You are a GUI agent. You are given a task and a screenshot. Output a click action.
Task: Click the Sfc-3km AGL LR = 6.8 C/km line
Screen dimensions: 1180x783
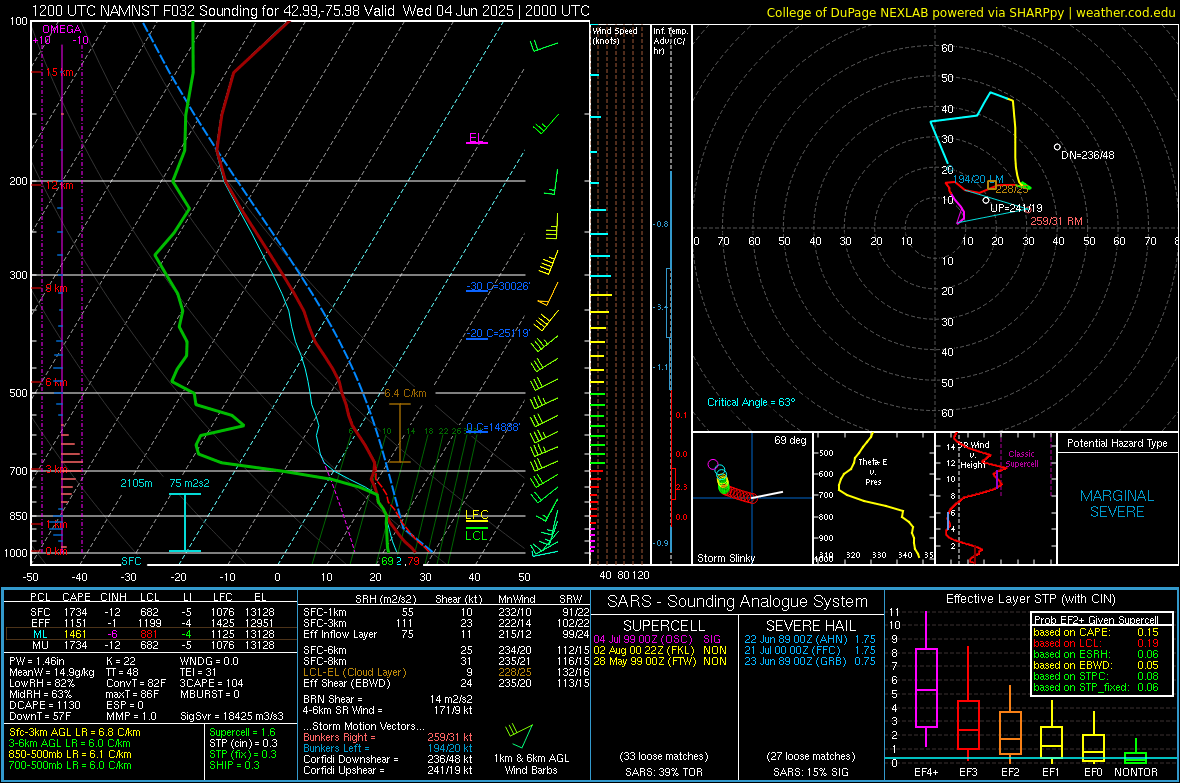[x=75, y=732]
